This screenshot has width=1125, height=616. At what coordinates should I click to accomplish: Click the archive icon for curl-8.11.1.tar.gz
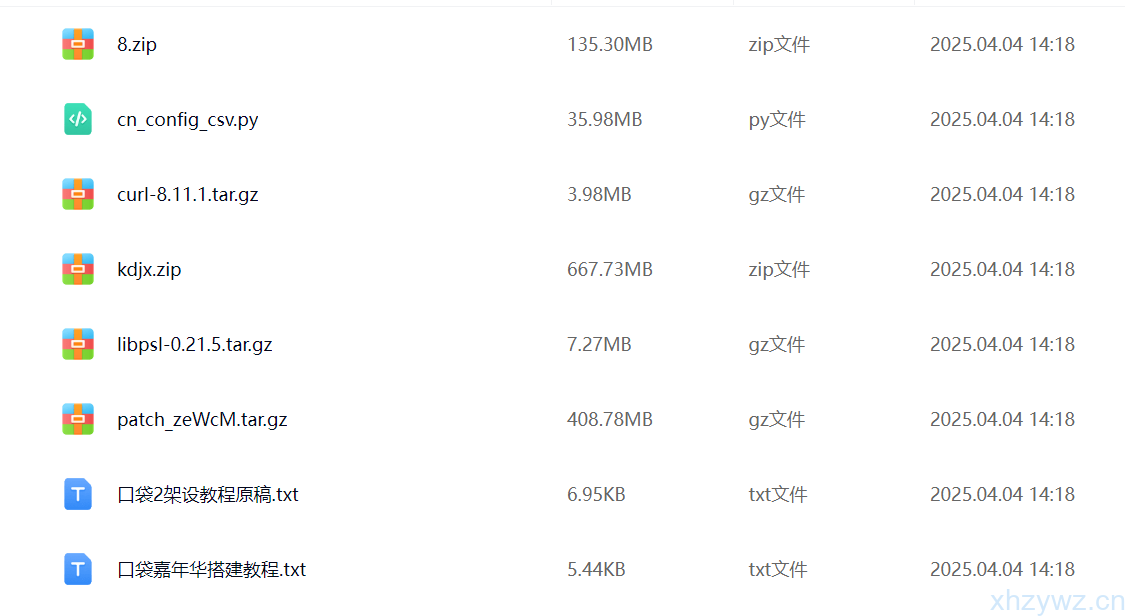(x=78, y=194)
